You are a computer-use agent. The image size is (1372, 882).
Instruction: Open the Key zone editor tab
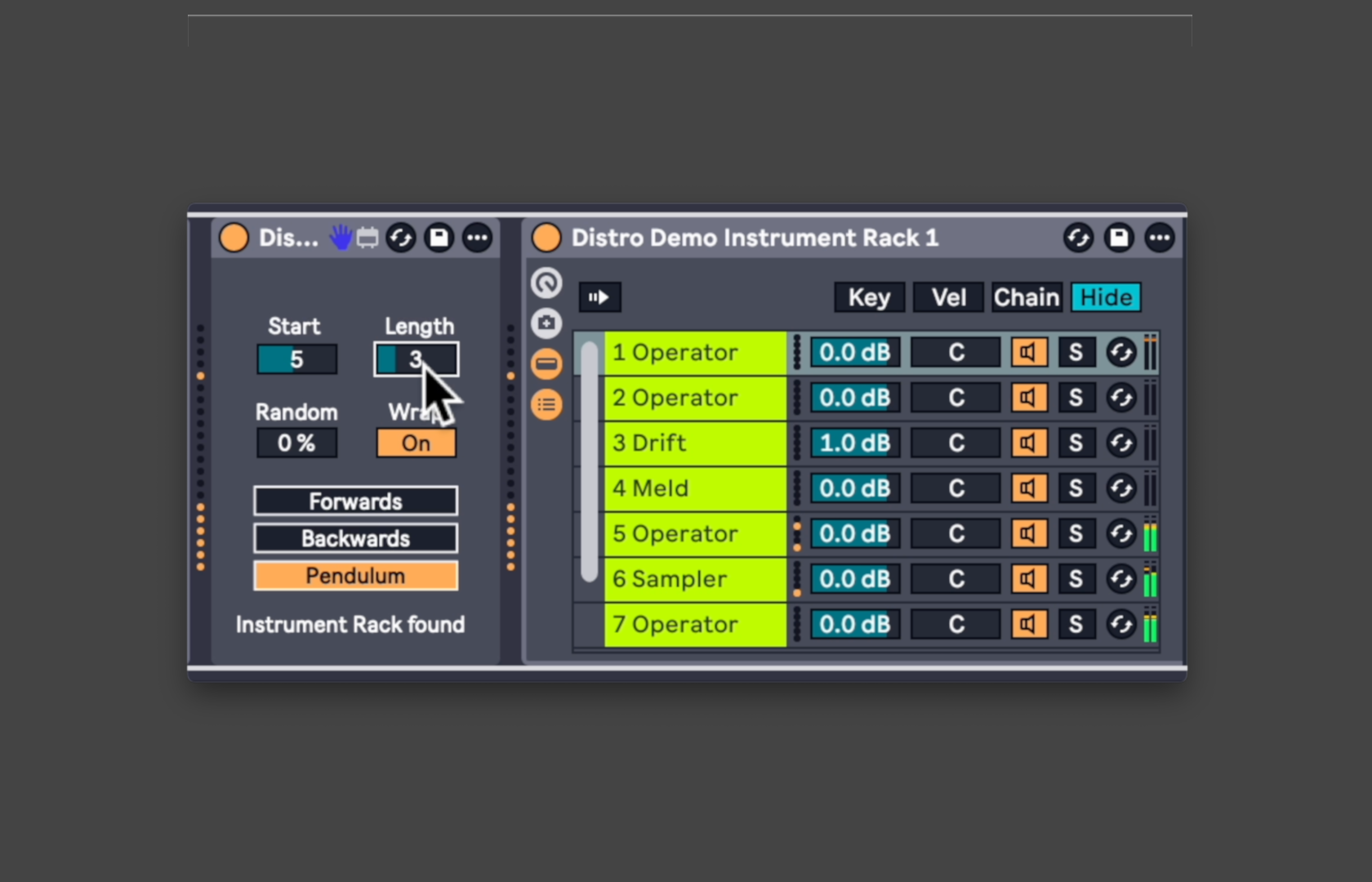point(868,297)
